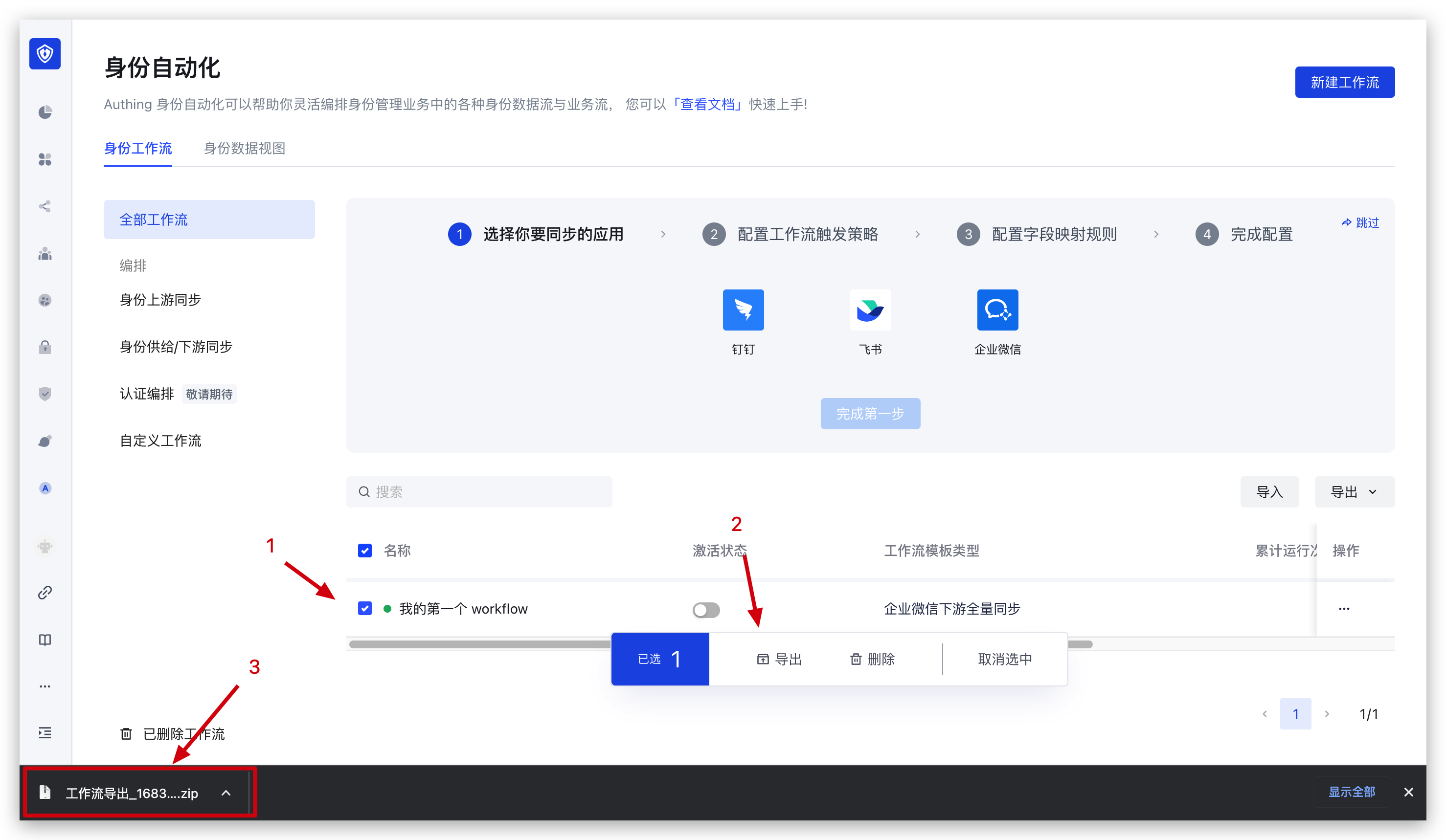This screenshot has height=840, width=1446.
Task: Click the link chain icon in sidebar
Action: (x=45, y=592)
